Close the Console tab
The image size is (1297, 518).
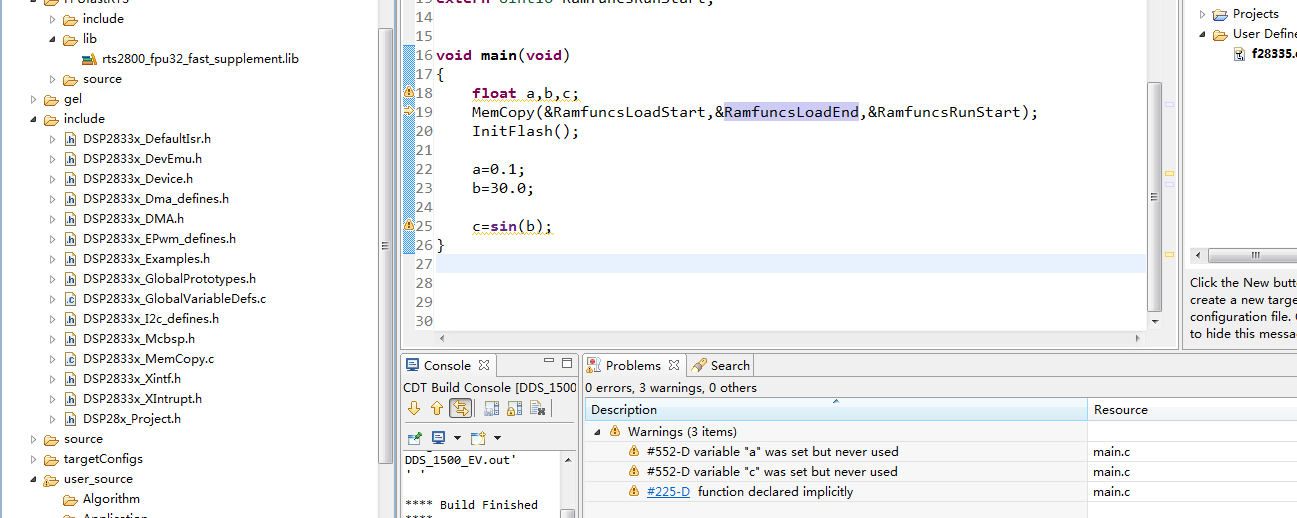[x=484, y=365]
